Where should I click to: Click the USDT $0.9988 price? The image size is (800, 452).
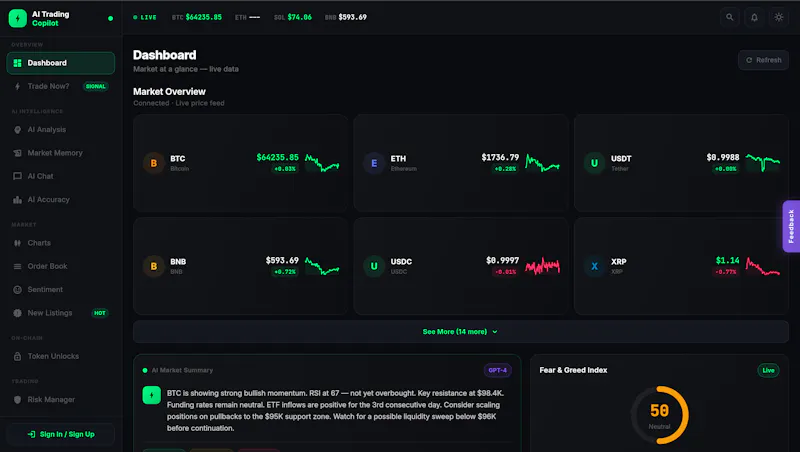tap(723, 157)
